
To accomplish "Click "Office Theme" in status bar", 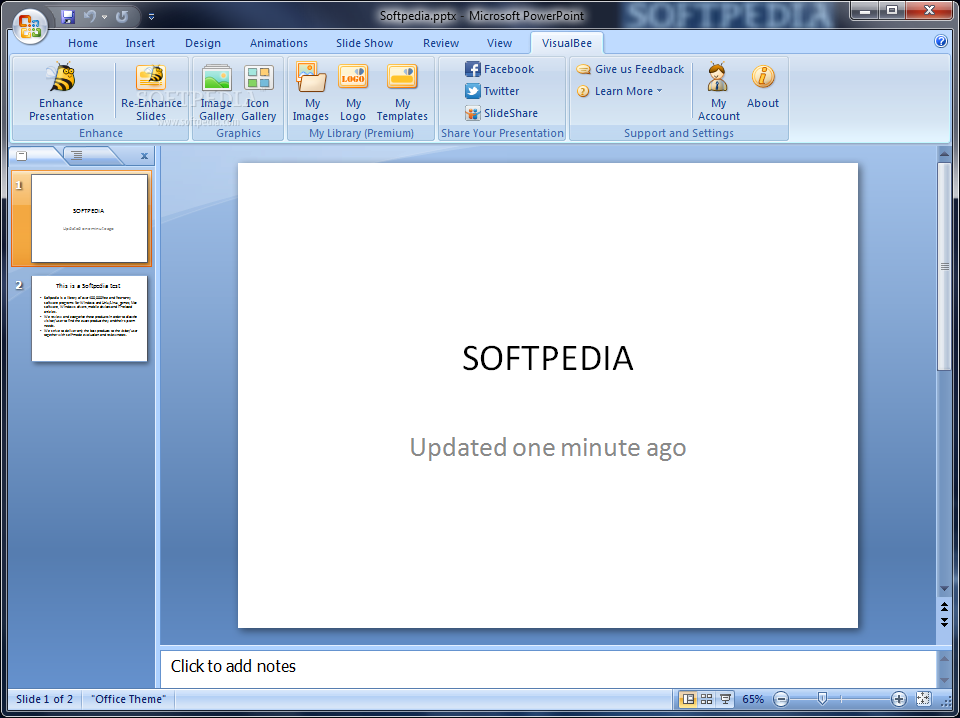I will (129, 699).
